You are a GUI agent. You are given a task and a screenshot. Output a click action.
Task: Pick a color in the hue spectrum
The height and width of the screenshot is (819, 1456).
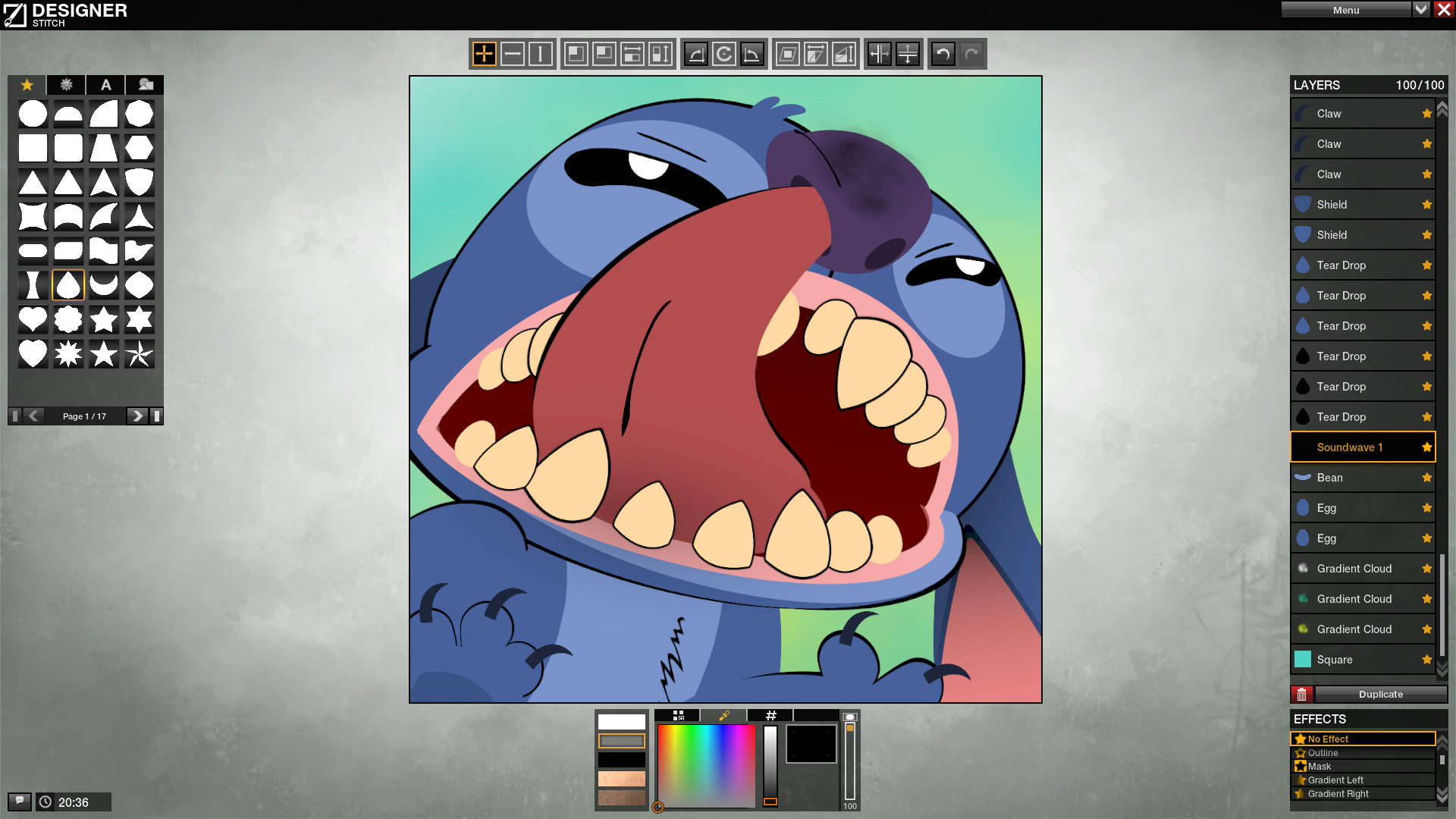[705, 766]
